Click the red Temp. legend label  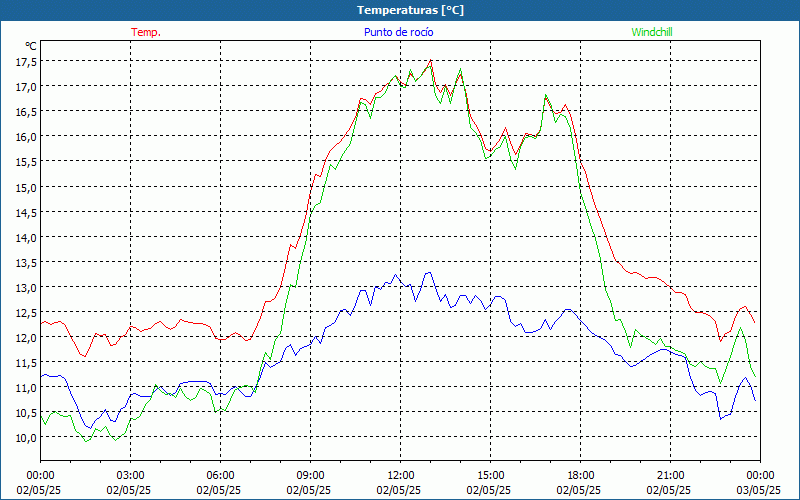pos(146,32)
